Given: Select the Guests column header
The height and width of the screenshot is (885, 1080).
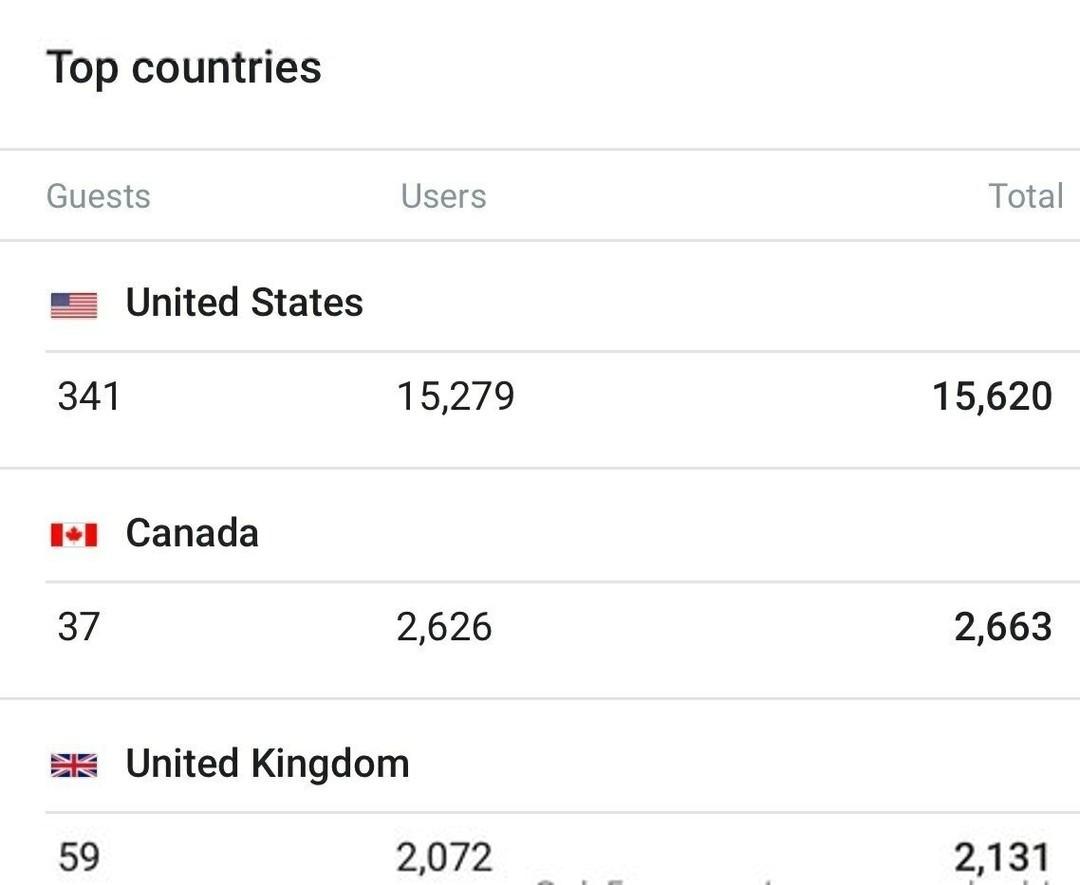Looking at the screenshot, I should [x=98, y=196].
